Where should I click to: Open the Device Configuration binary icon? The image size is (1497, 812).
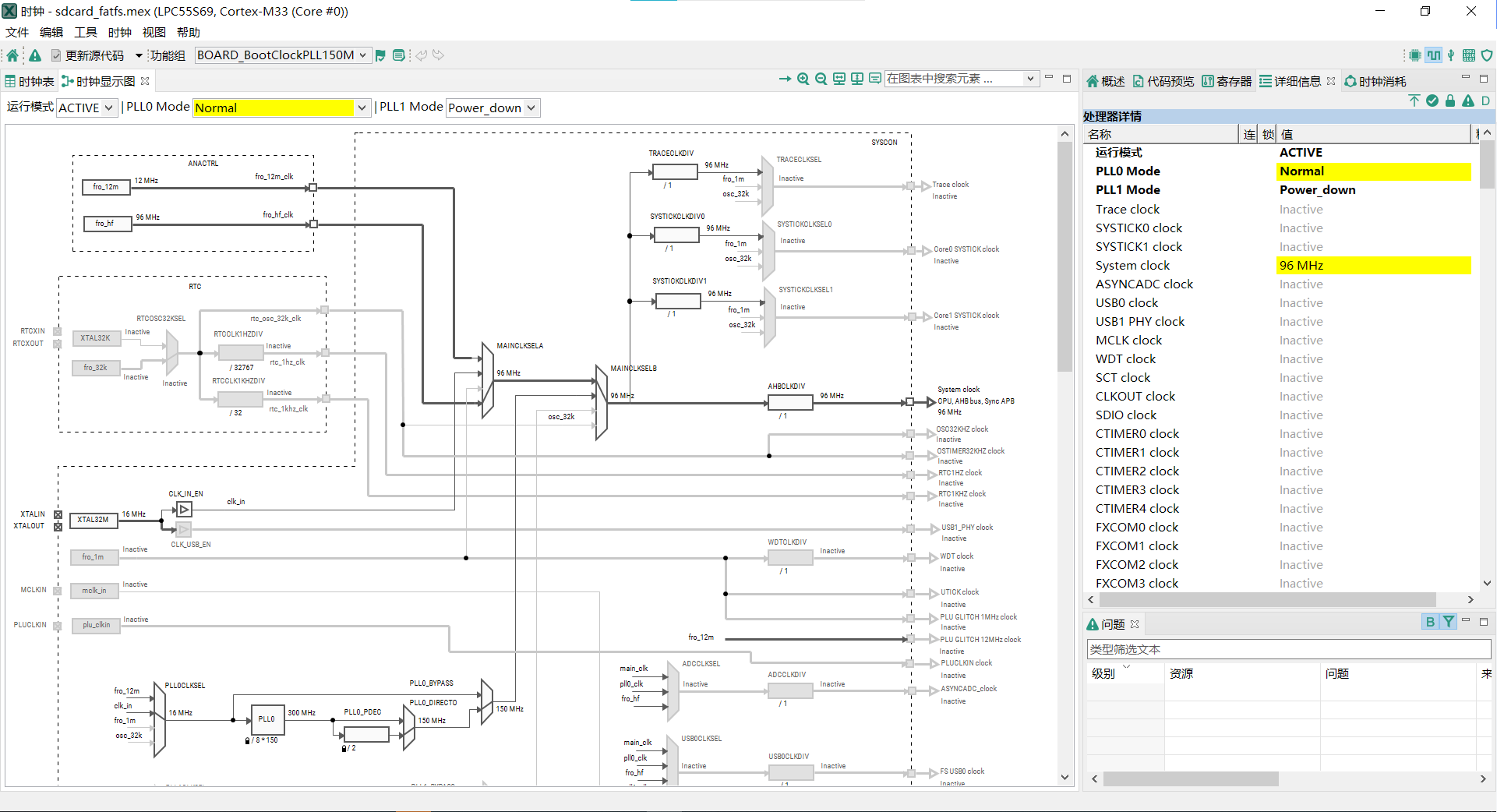tap(1469, 55)
